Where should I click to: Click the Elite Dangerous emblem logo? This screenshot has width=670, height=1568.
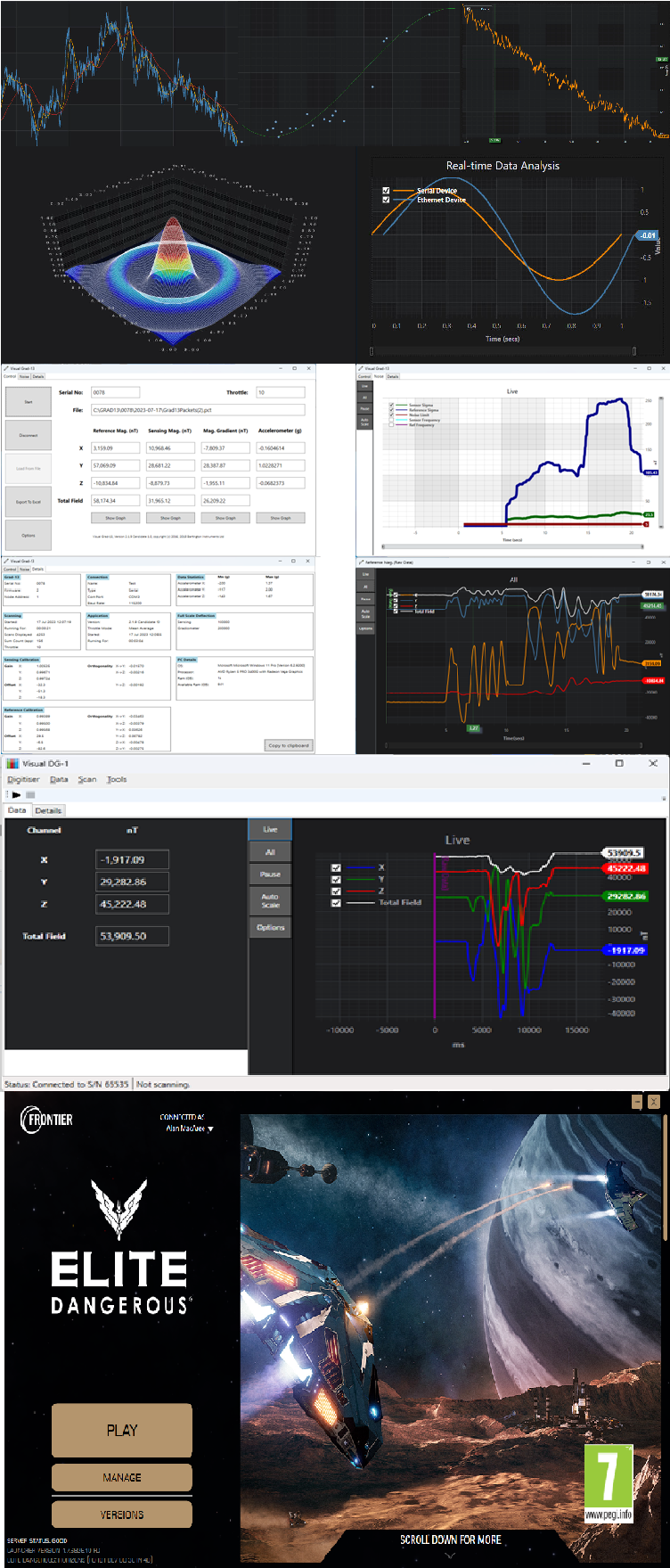click(x=120, y=1209)
